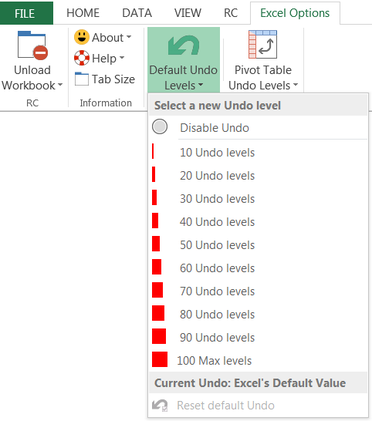Click the Tab Size window icon

82,79
